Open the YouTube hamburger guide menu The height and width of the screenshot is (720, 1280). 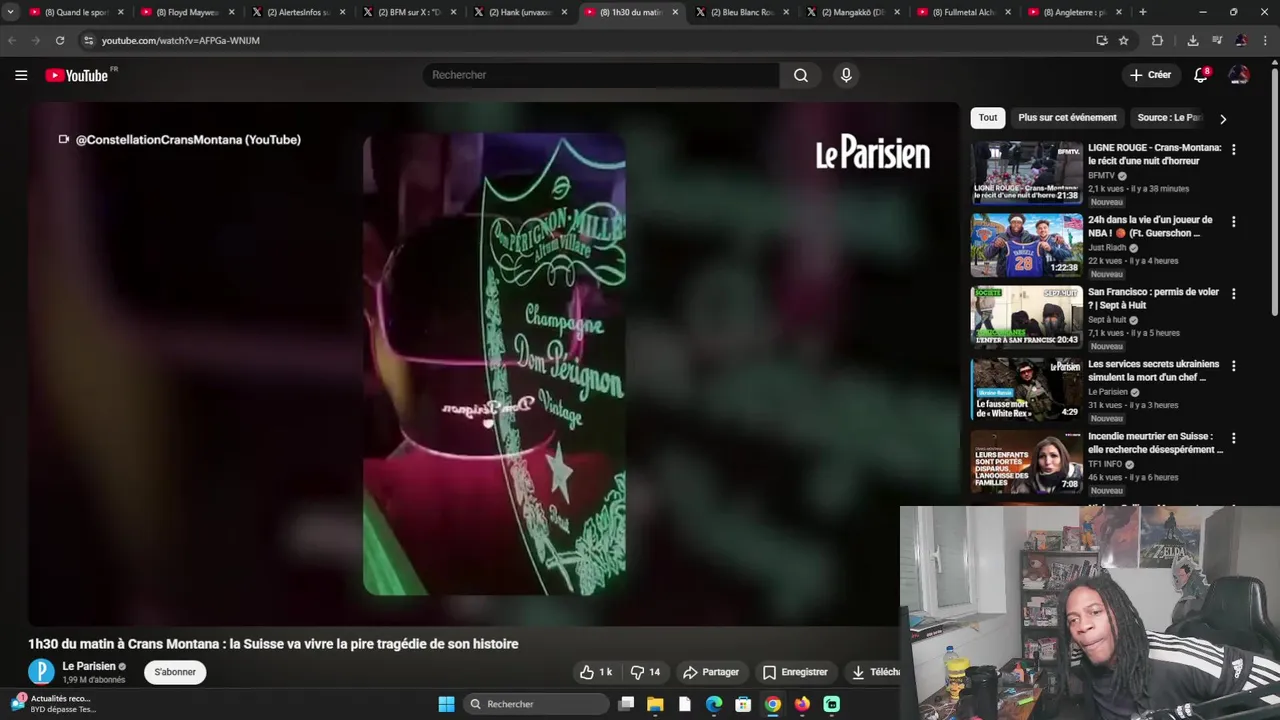(x=21, y=75)
